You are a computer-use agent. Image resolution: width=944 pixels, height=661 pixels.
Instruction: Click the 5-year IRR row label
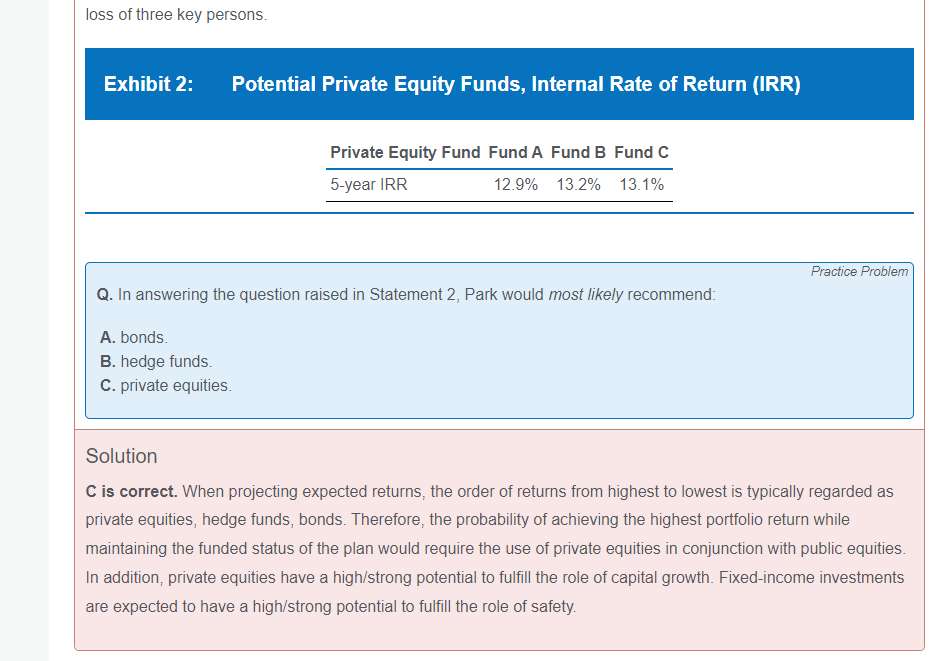[x=369, y=185]
